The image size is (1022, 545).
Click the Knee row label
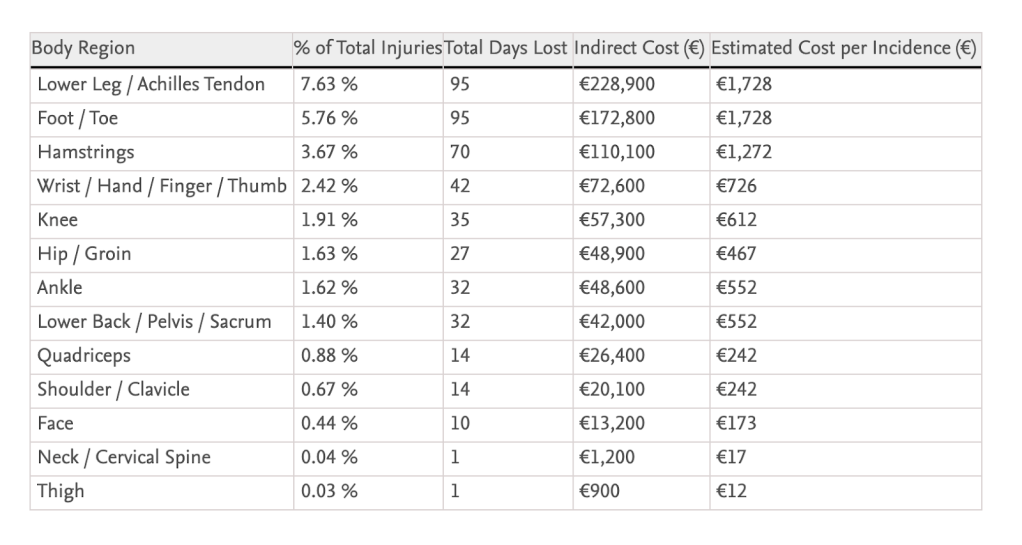tap(57, 220)
